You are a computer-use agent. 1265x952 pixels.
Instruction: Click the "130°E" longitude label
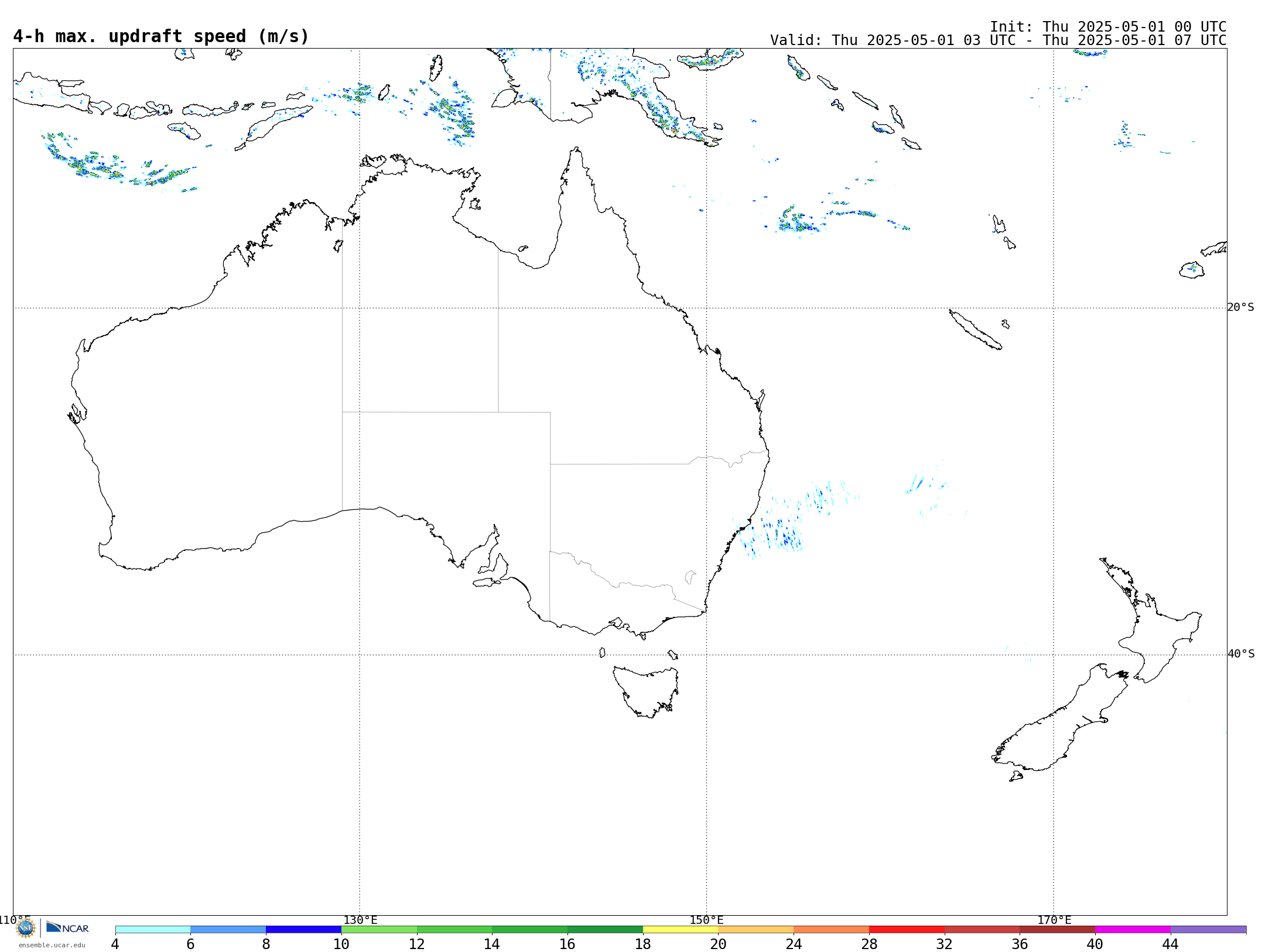point(360,920)
